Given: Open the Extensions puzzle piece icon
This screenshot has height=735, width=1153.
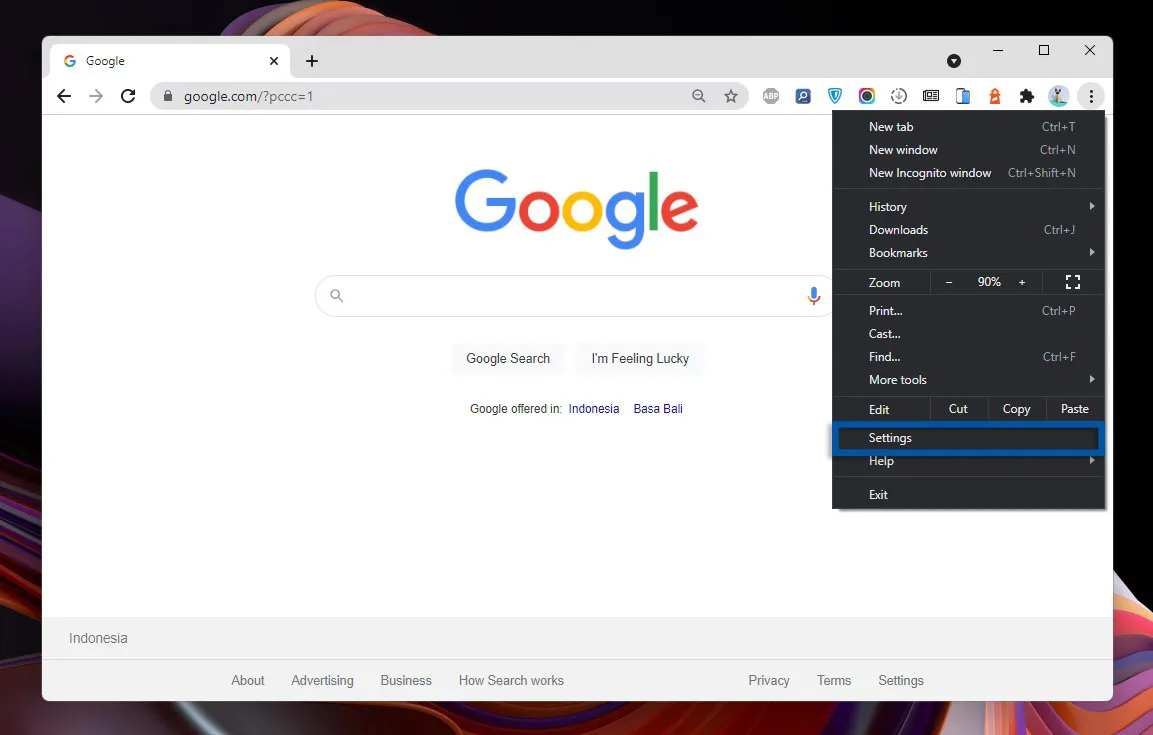Looking at the screenshot, I should pos(1026,95).
